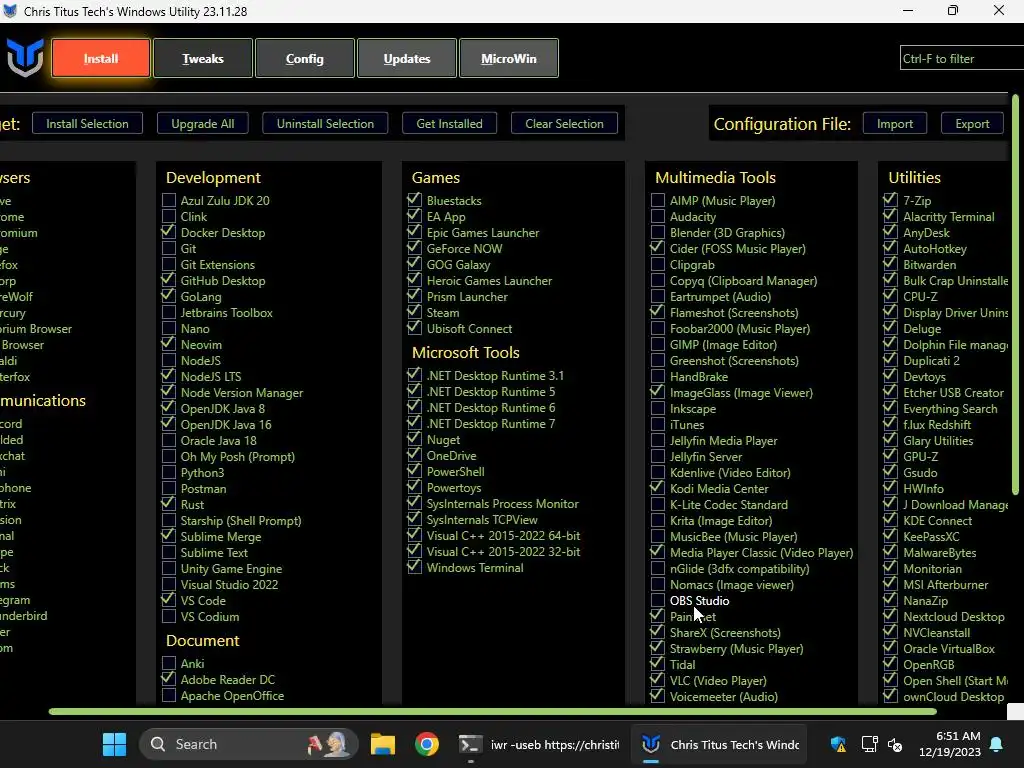Toggle the Steam checkbox
This screenshot has width=1024, height=768.
point(414,312)
